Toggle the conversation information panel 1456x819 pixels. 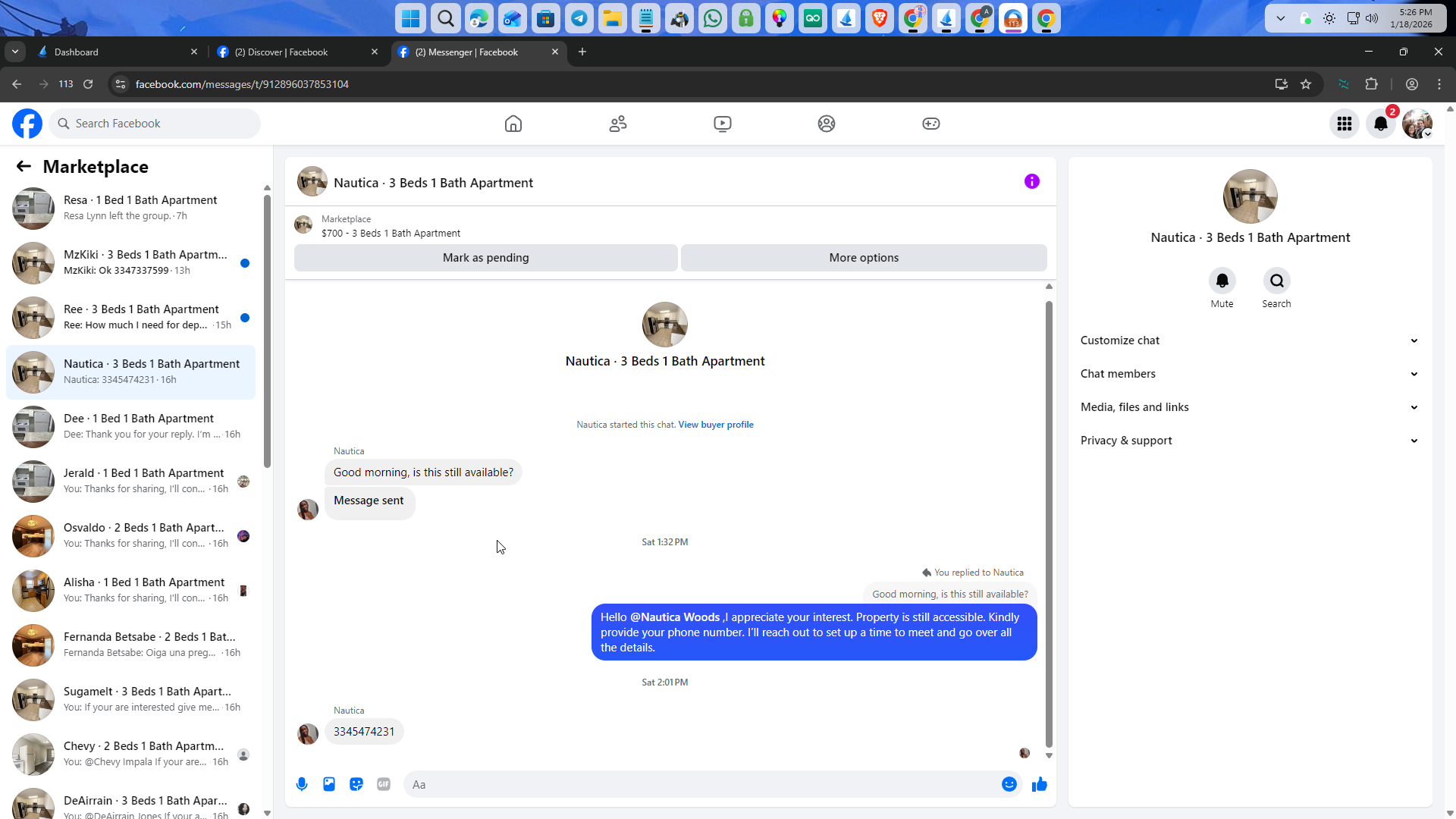(1031, 181)
